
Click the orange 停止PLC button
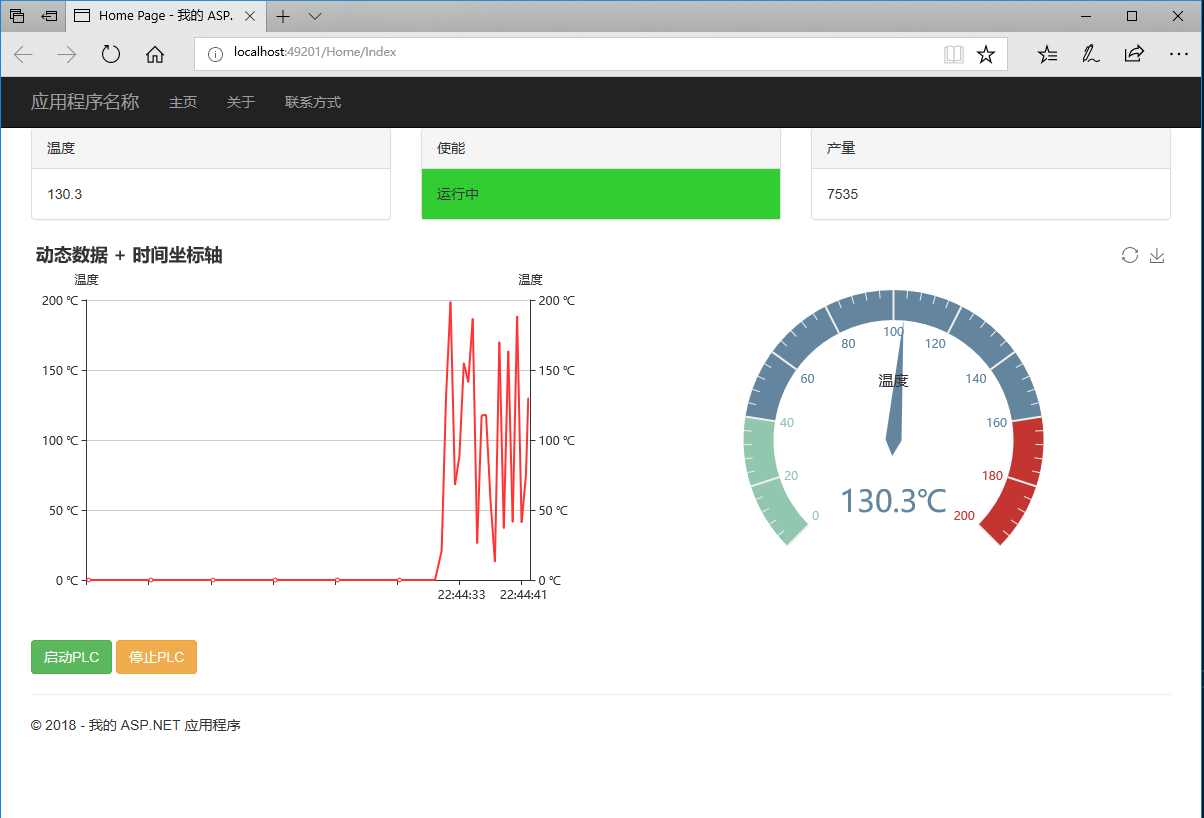(157, 657)
